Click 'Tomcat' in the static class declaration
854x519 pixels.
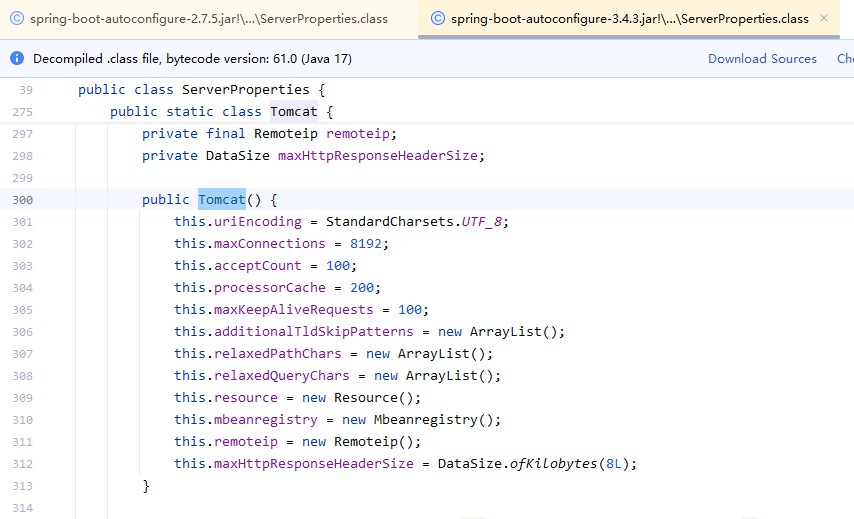point(294,112)
